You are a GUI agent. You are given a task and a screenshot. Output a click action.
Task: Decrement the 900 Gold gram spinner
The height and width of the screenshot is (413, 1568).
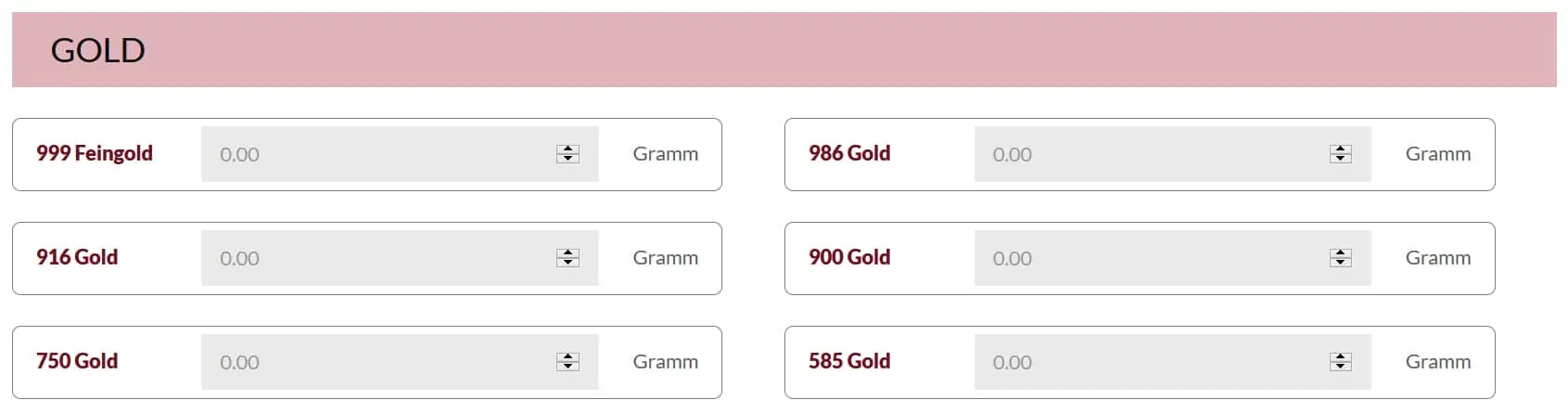click(1340, 263)
